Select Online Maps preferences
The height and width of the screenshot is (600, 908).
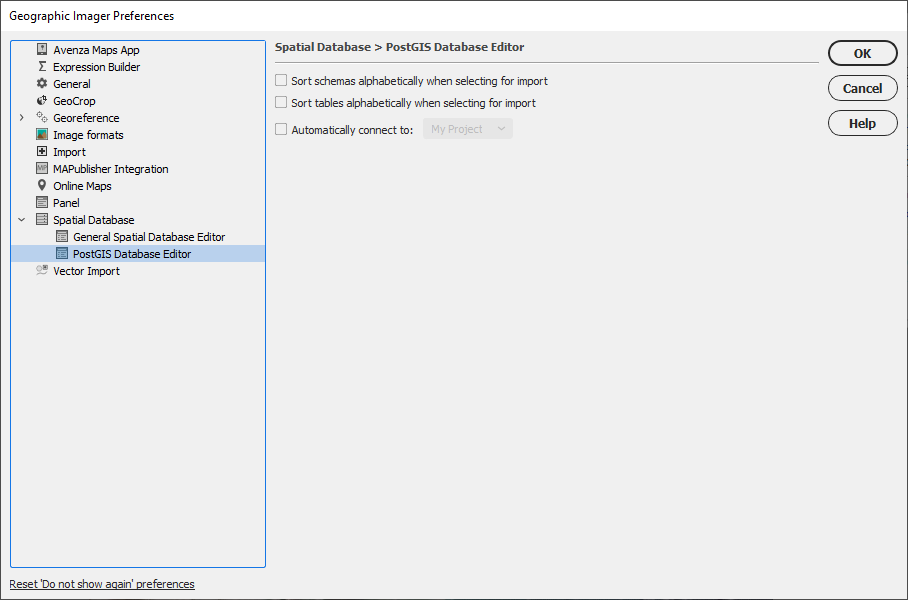click(x=82, y=186)
